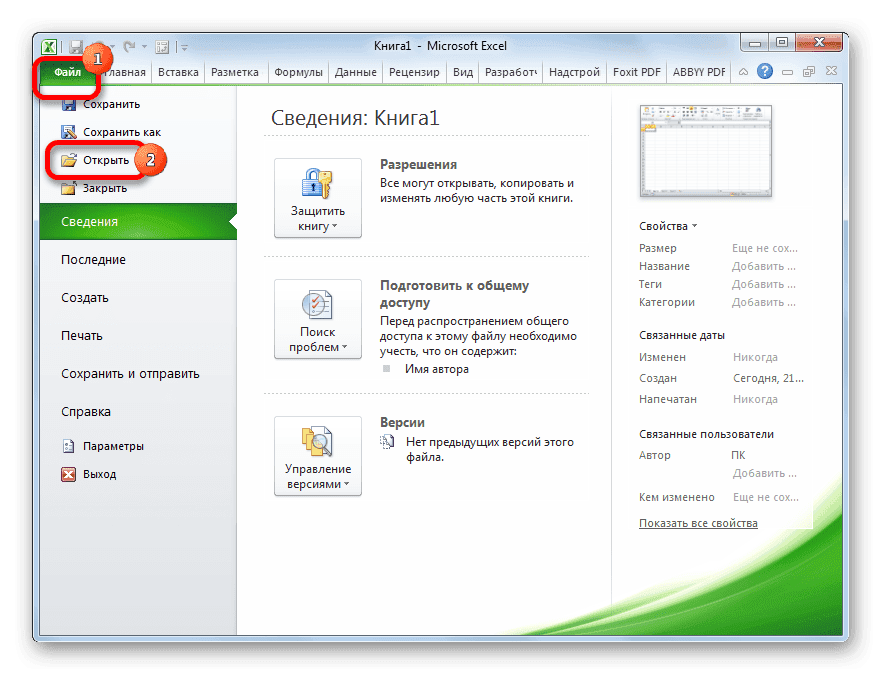The image size is (882, 675).
Task: Click the Управление версиями icon
Action: click(317, 442)
